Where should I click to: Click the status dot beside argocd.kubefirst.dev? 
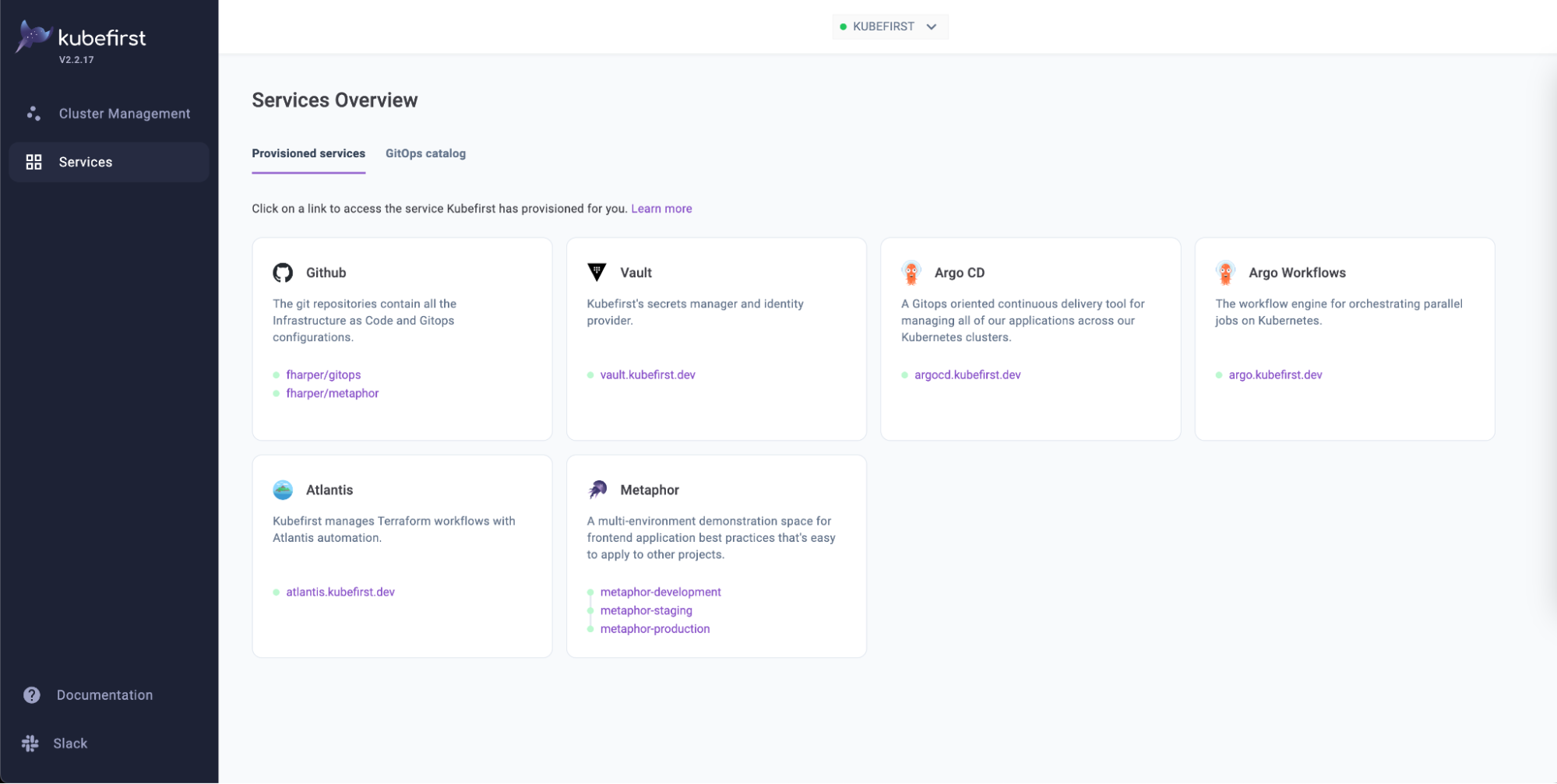coord(905,375)
